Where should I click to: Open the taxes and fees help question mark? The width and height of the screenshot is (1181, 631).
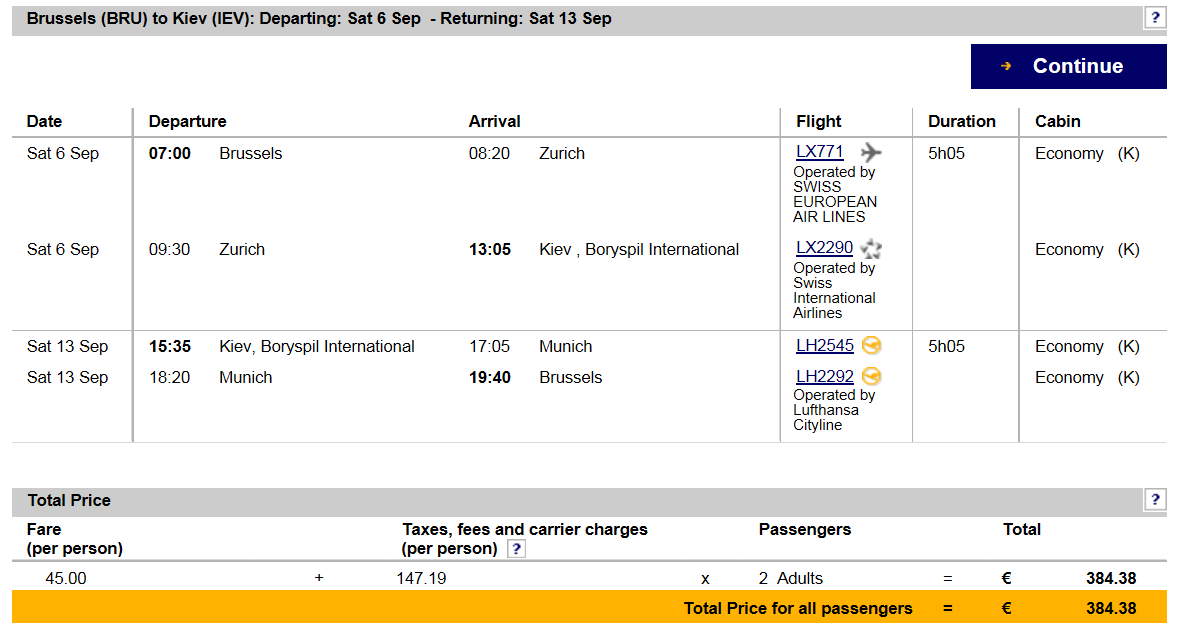coord(516,549)
